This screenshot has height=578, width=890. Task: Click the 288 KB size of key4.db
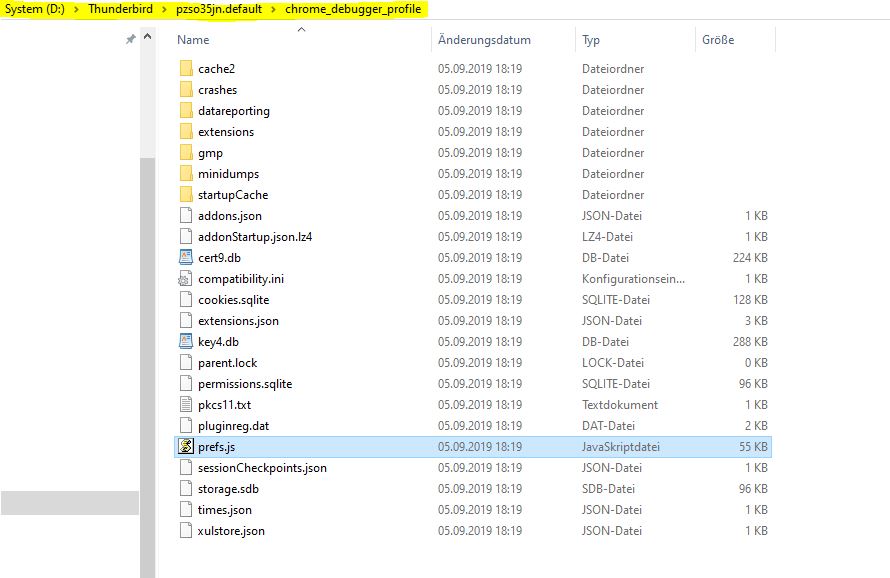(x=750, y=342)
